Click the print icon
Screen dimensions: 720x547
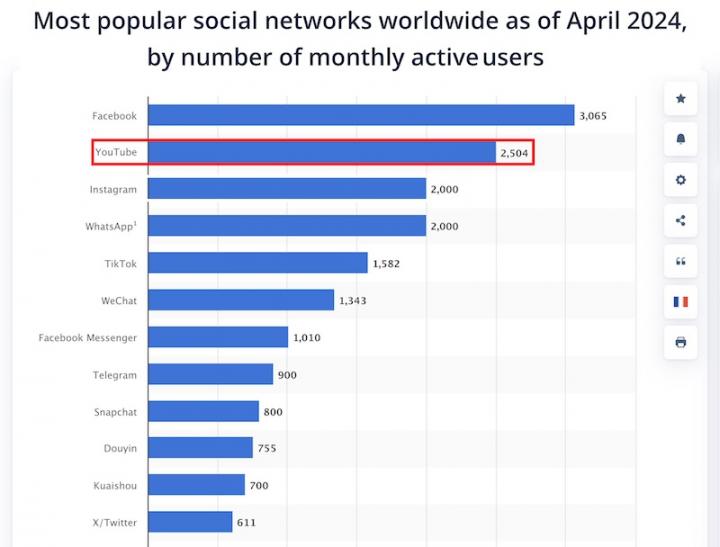tap(681, 342)
